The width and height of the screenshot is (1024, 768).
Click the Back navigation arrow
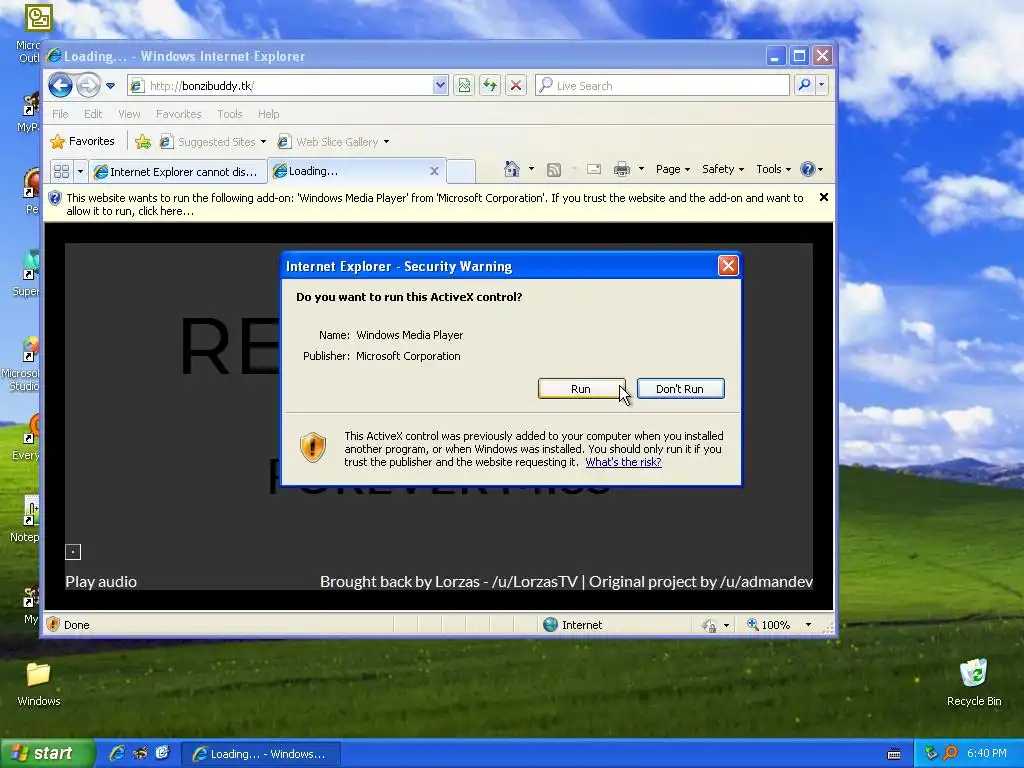click(60, 86)
